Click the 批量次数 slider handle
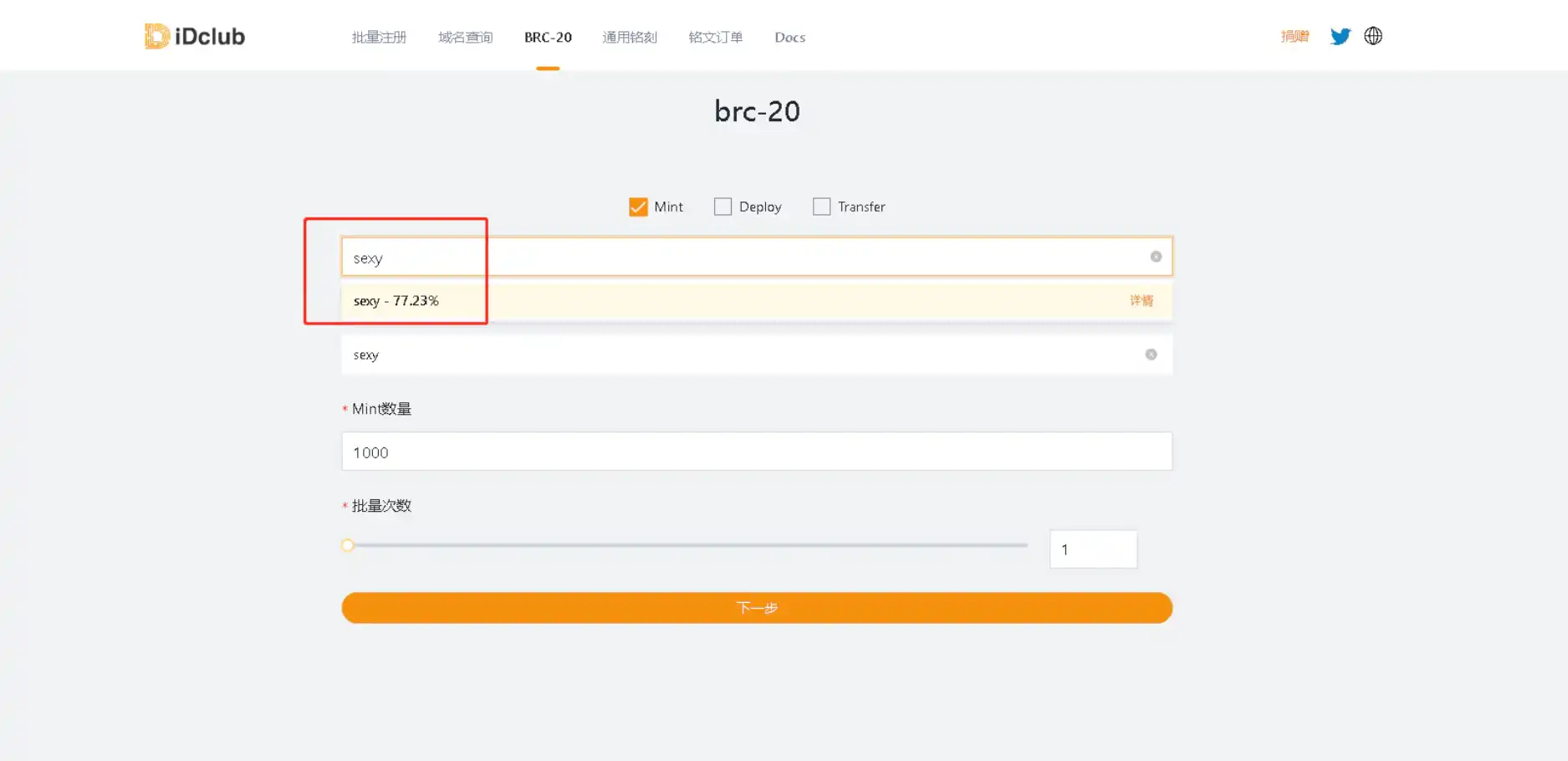Image resolution: width=1568 pixels, height=761 pixels. pos(348,545)
